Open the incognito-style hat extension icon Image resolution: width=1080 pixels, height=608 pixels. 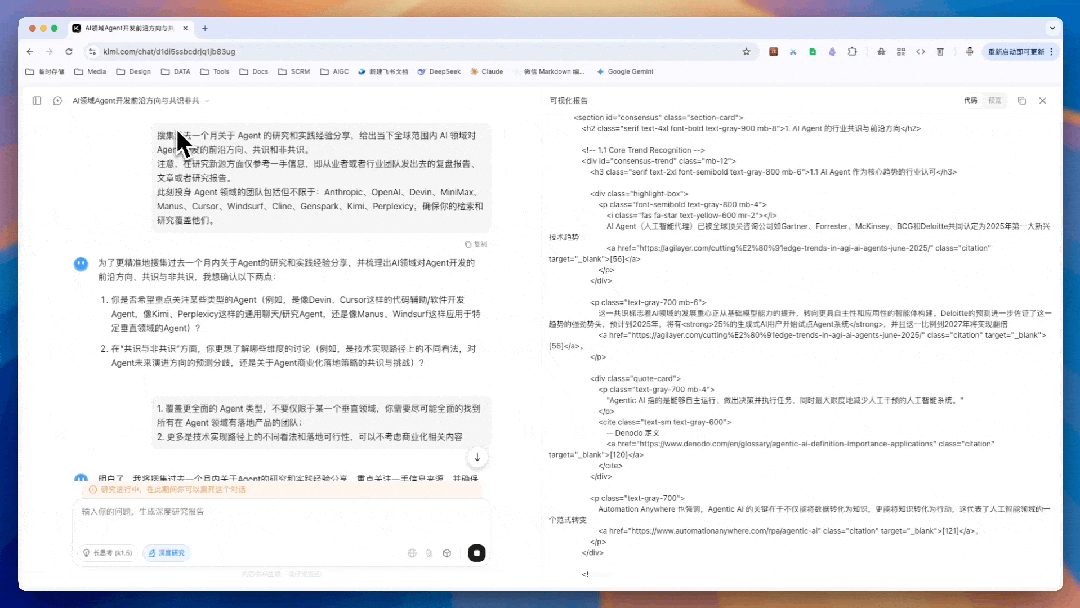[x=881, y=52]
